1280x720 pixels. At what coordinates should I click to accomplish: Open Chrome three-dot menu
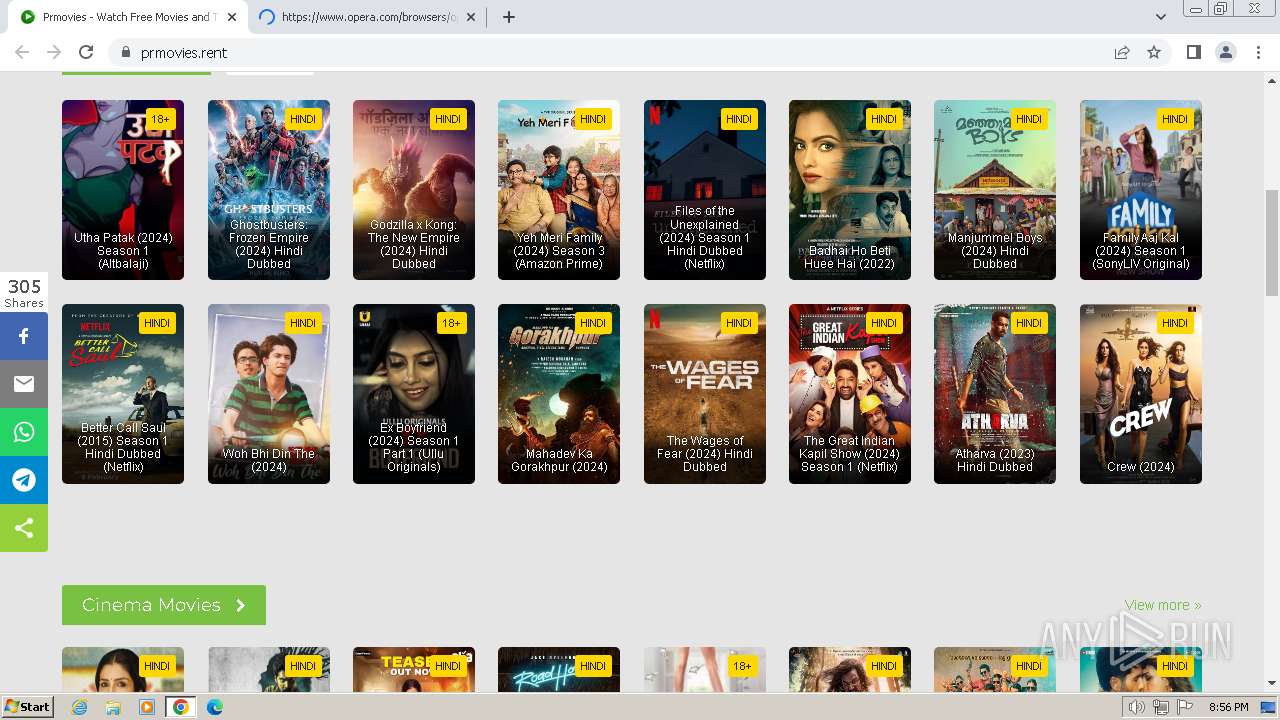tap(1258, 52)
